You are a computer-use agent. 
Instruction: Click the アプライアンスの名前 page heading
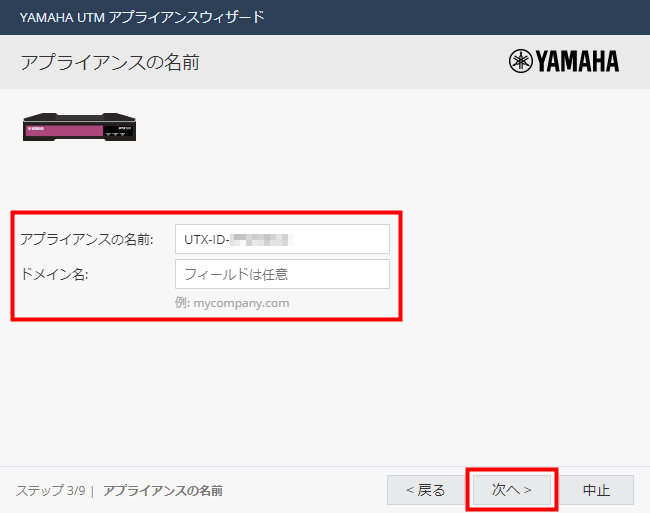(109, 62)
